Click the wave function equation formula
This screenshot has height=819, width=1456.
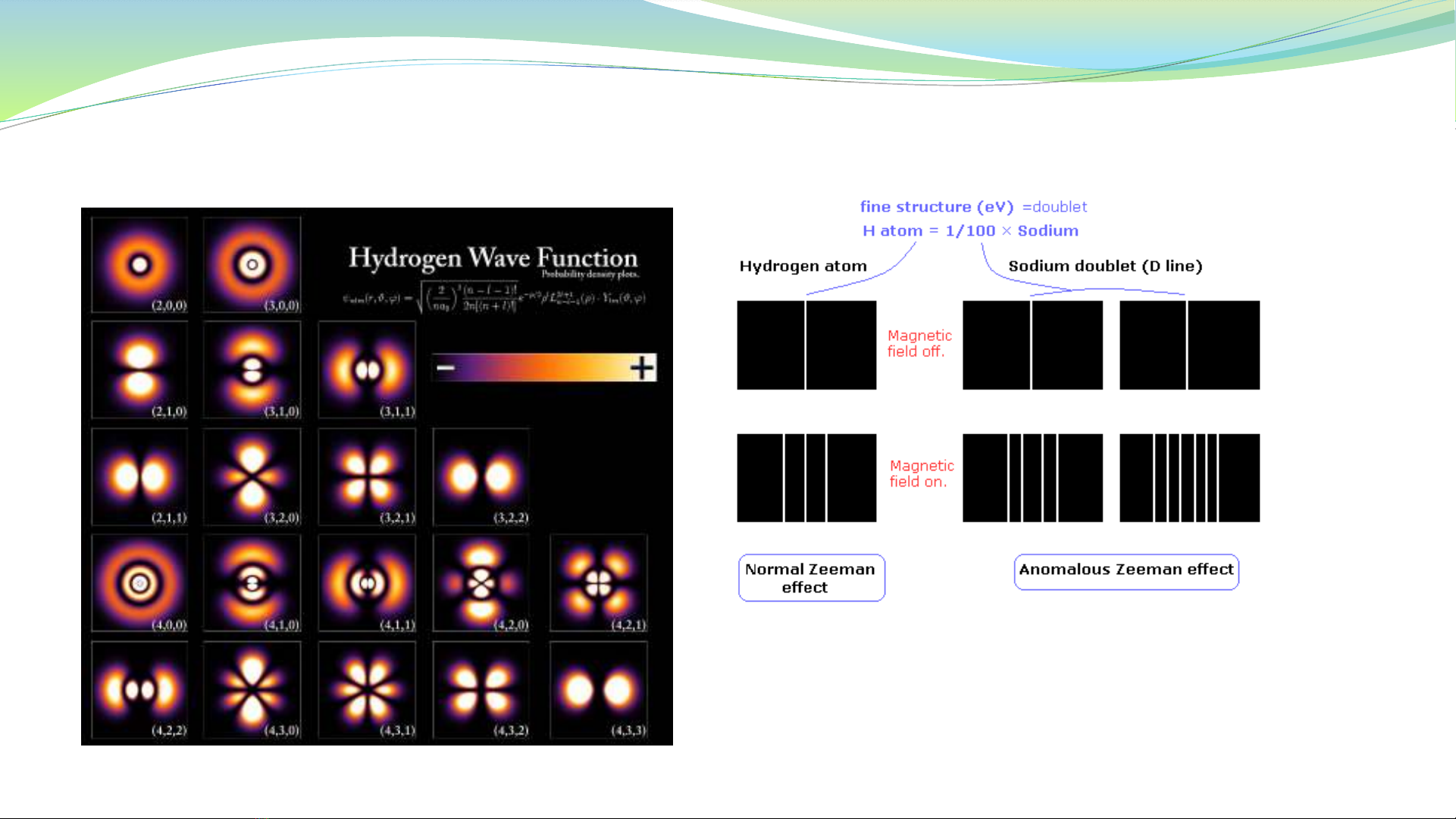[493, 298]
